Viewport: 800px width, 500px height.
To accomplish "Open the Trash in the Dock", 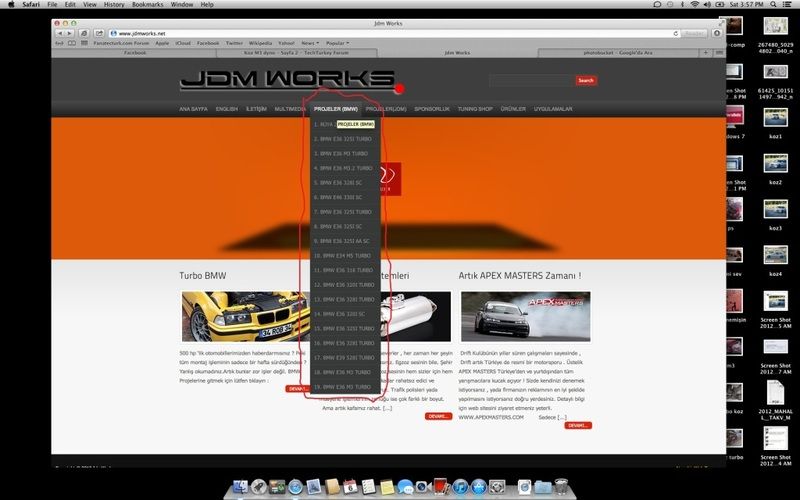I will tap(561, 487).
